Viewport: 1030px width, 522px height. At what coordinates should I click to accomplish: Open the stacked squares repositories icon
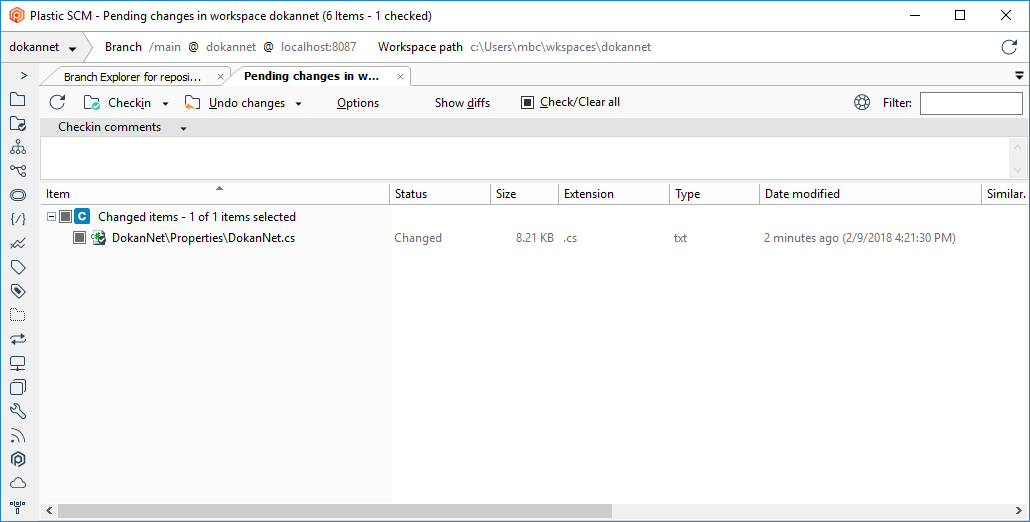[18, 387]
